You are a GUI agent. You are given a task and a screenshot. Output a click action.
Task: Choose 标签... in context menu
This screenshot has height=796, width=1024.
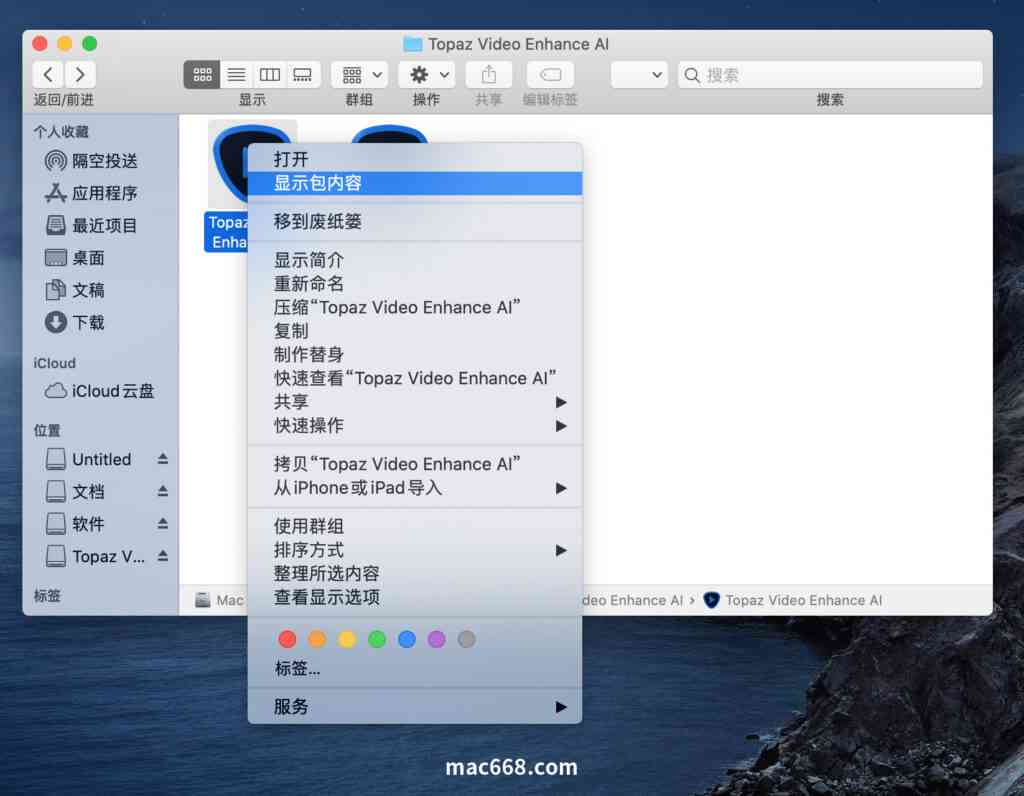415,669
